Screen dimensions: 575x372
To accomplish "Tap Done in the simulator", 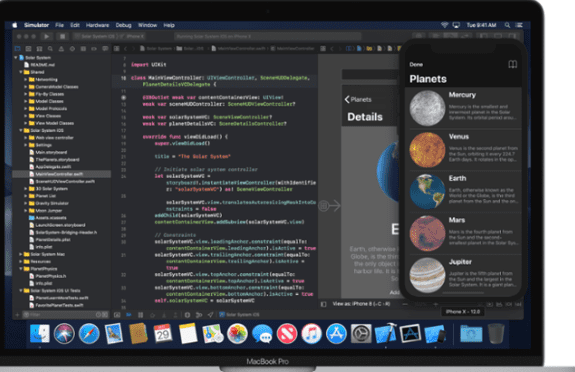I will click(416, 65).
